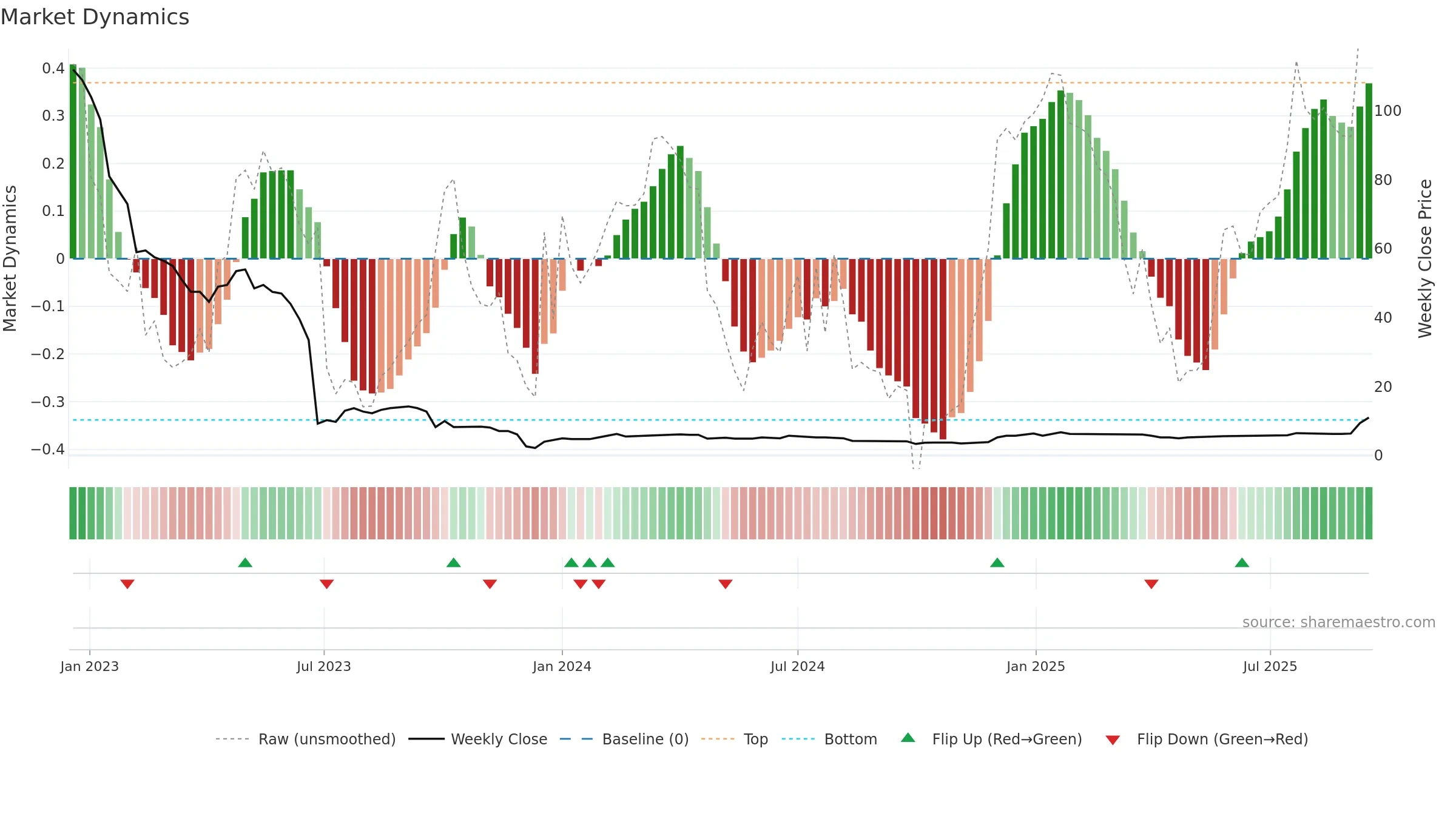The height and width of the screenshot is (819, 1456).
Task: Click the flip-down marker in spring 2024
Action: 726,584
